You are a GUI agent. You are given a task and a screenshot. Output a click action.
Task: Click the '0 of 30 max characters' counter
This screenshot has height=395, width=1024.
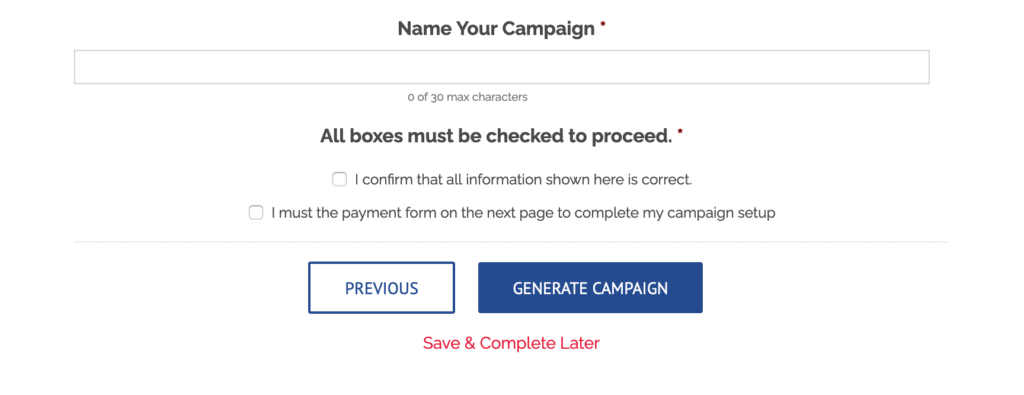[468, 97]
